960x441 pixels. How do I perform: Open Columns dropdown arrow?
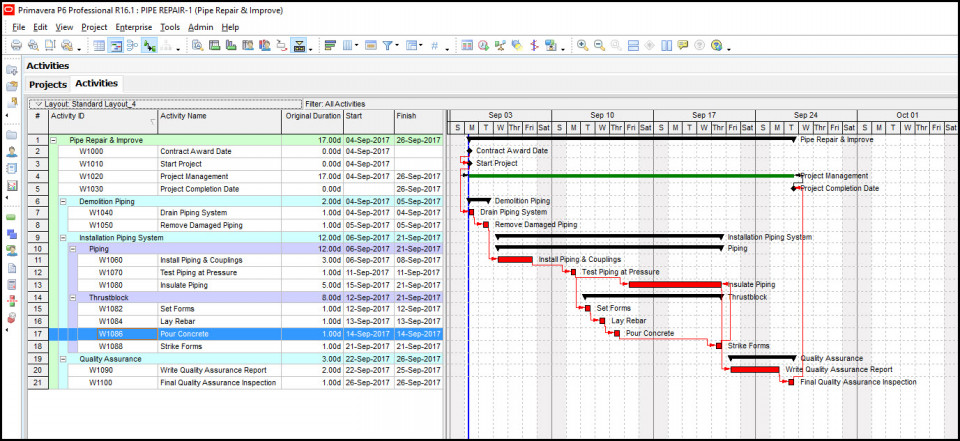pyautogui.click(x=357, y=46)
